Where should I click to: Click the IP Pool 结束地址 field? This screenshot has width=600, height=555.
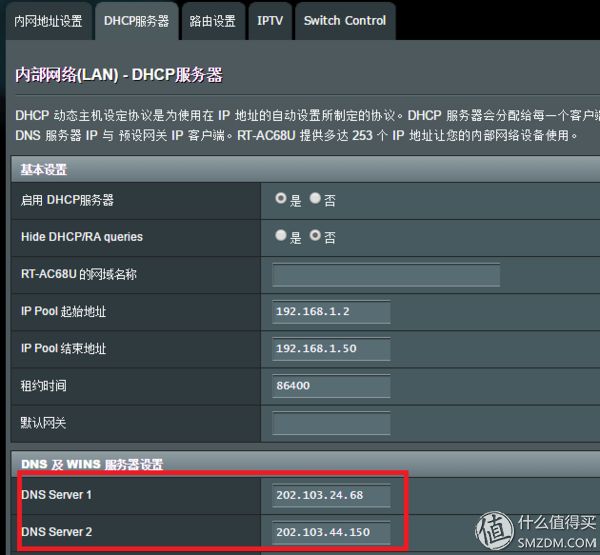click(x=331, y=349)
